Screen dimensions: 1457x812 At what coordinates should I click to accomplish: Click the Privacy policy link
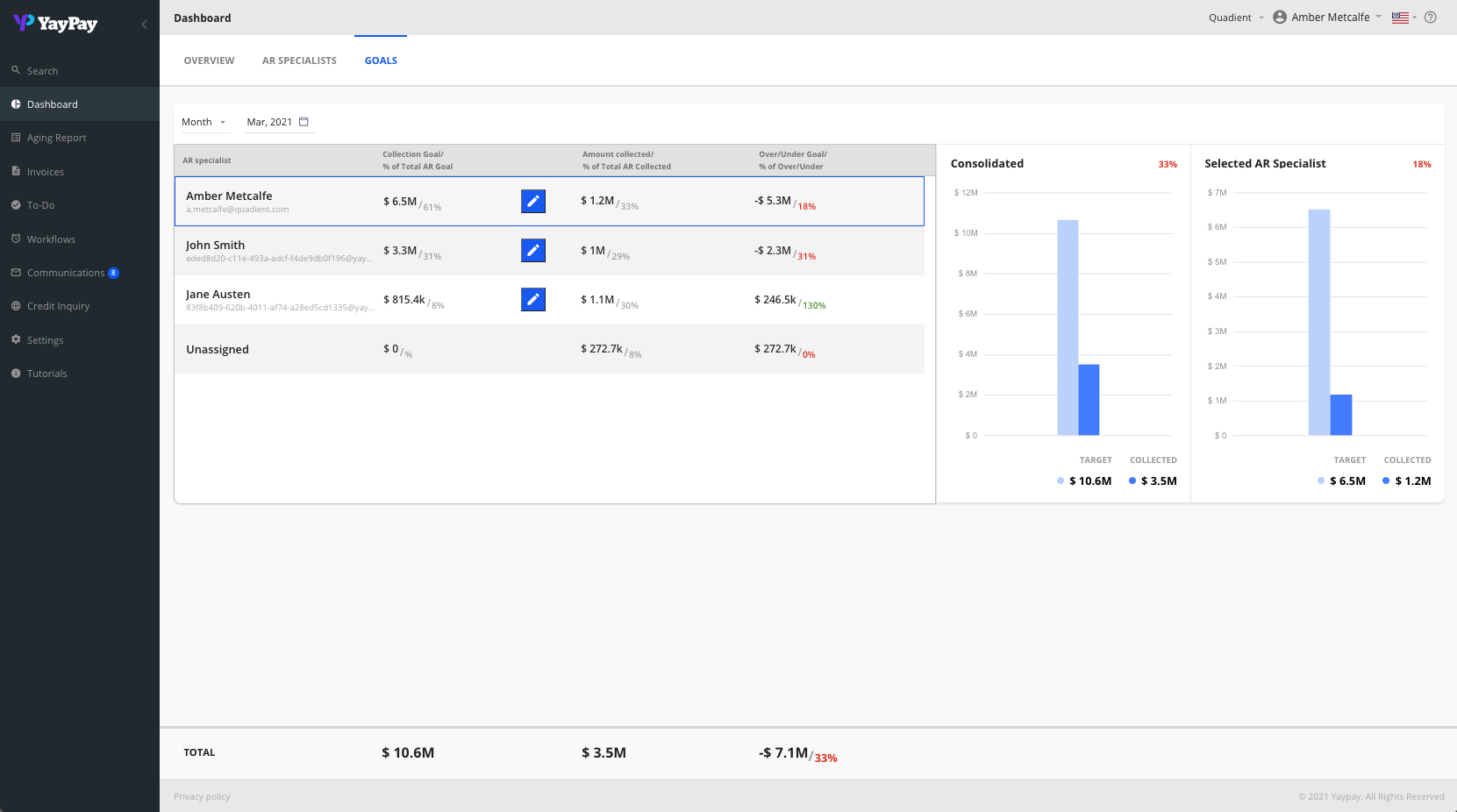pyautogui.click(x=202, y=796)
